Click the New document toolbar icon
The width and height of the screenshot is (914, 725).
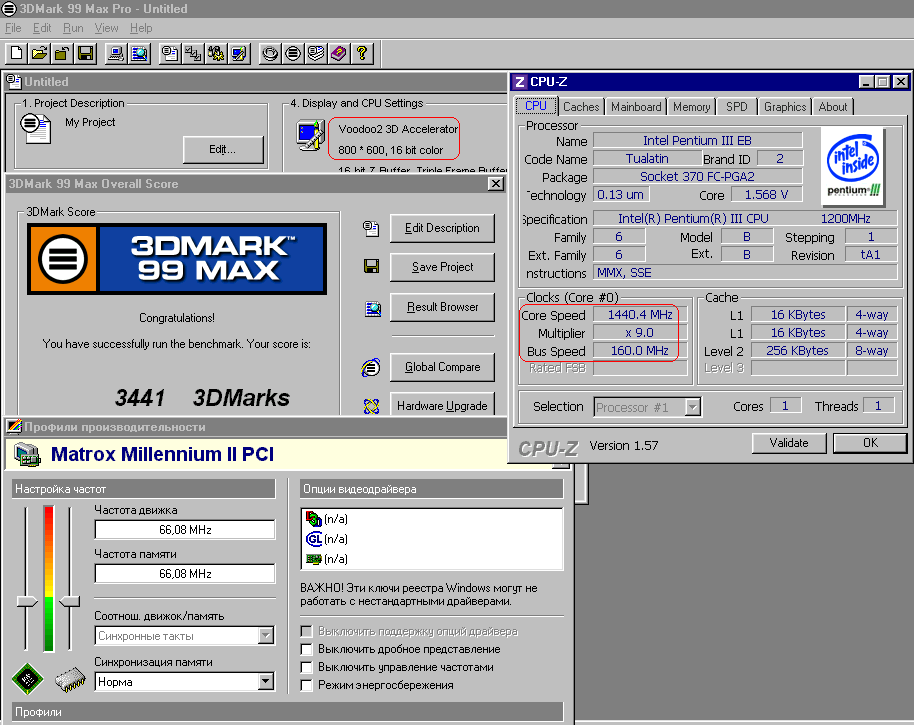coord(17,54)
